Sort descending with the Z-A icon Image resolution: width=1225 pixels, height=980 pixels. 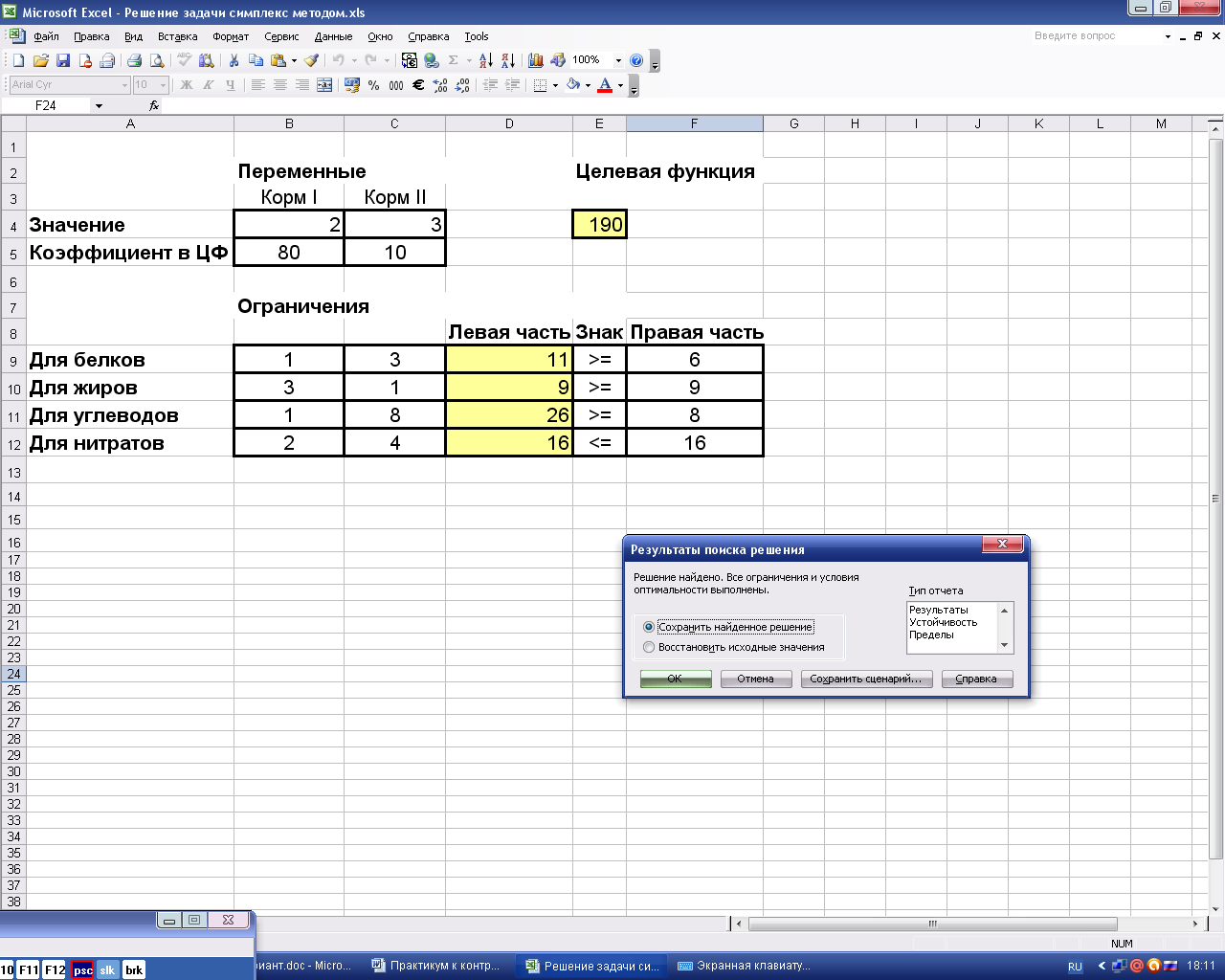(x=508, y=60)
